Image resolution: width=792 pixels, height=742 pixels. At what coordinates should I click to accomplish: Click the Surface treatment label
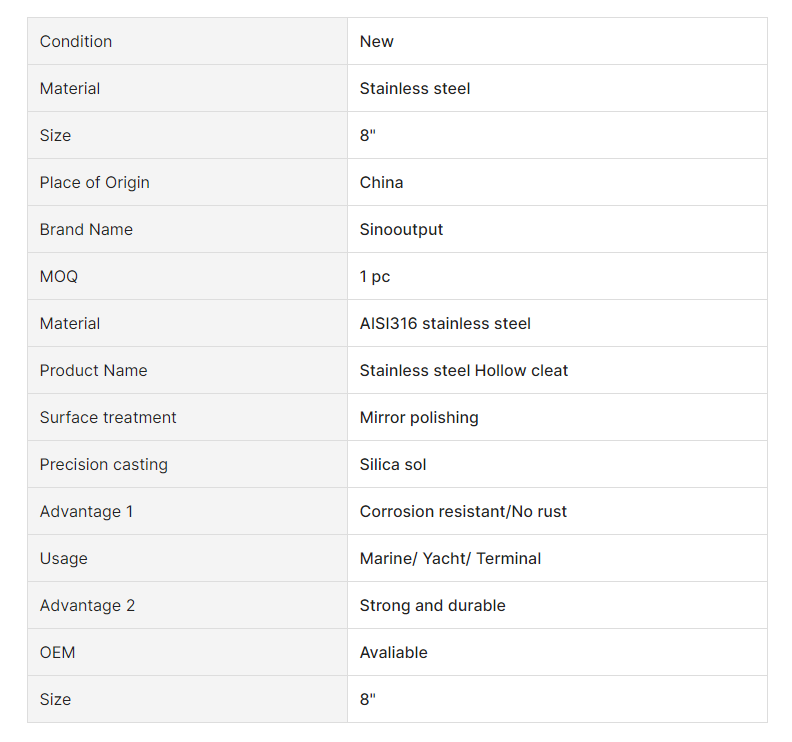[x=108, y=417]
